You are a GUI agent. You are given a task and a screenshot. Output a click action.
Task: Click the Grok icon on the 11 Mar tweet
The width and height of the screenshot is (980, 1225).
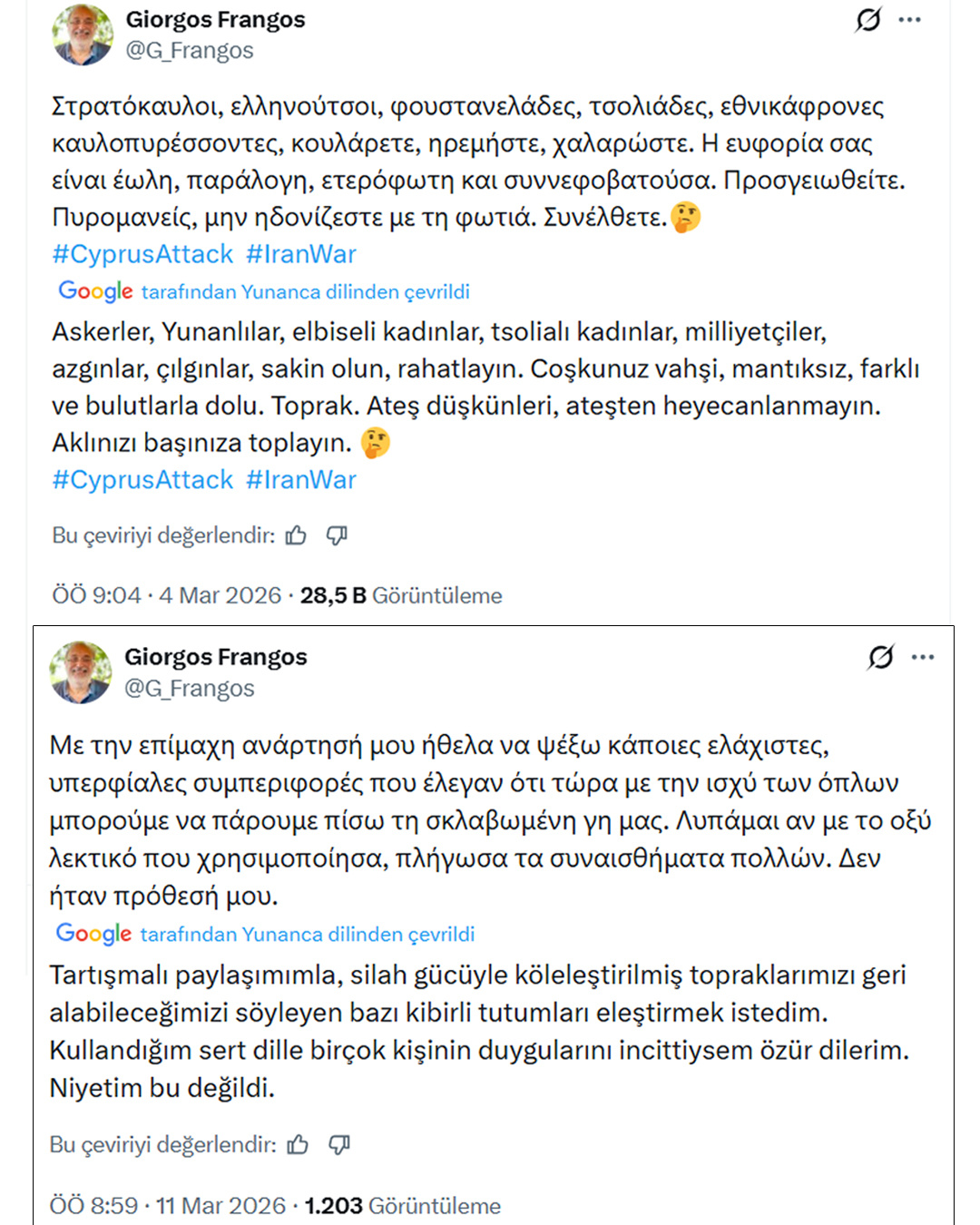[x=880, y=657]
